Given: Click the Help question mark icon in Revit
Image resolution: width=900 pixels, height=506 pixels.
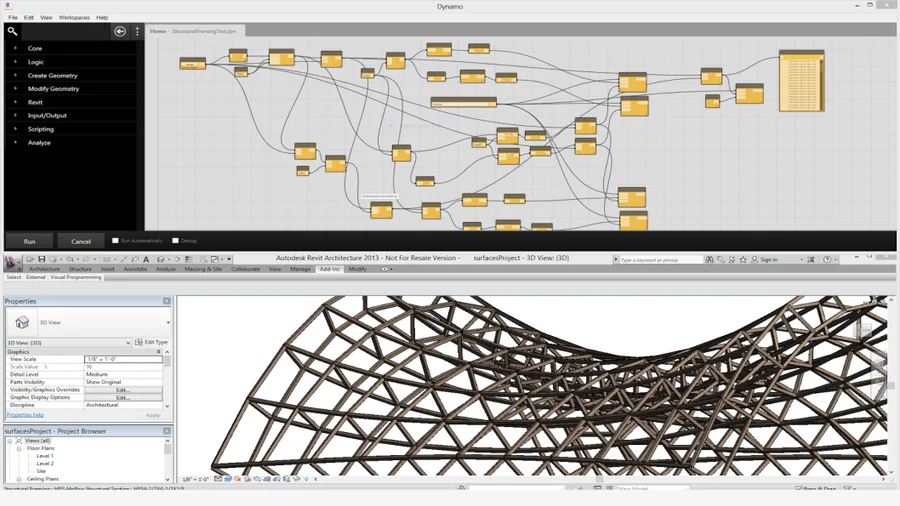Looking at the screenshot, I should tap(827, 260).
